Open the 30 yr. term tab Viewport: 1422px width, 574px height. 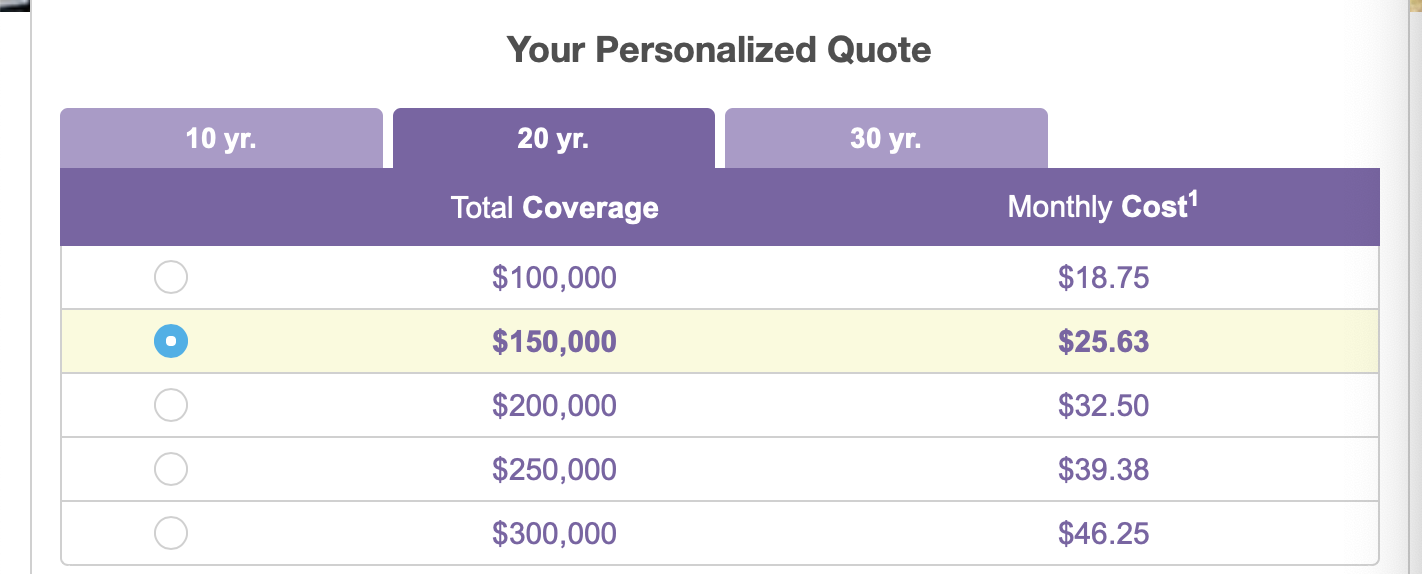pos(886,138)
